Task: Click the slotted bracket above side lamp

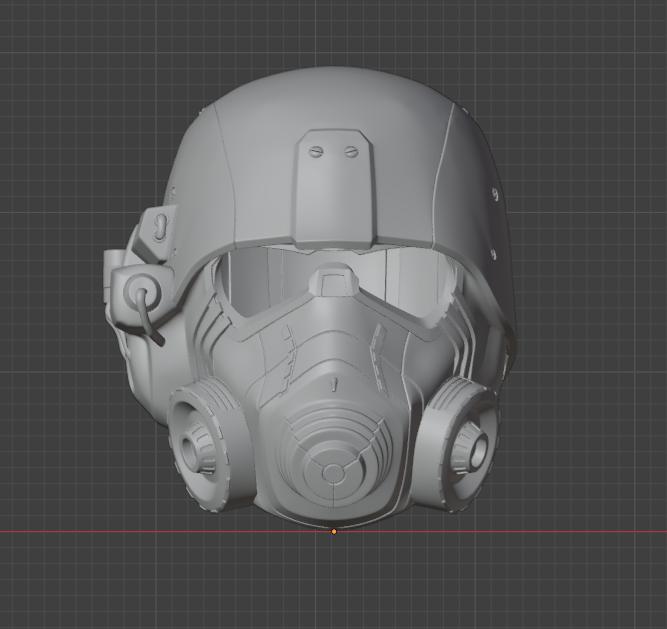Action: (x=159, y=226)
